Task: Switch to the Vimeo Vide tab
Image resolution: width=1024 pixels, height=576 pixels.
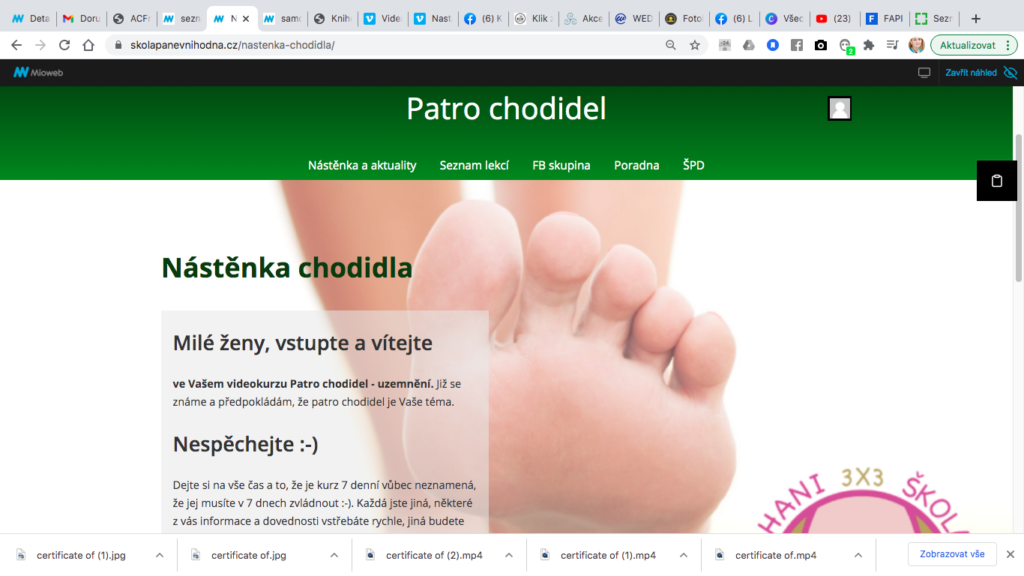Action: pos(383,19)
